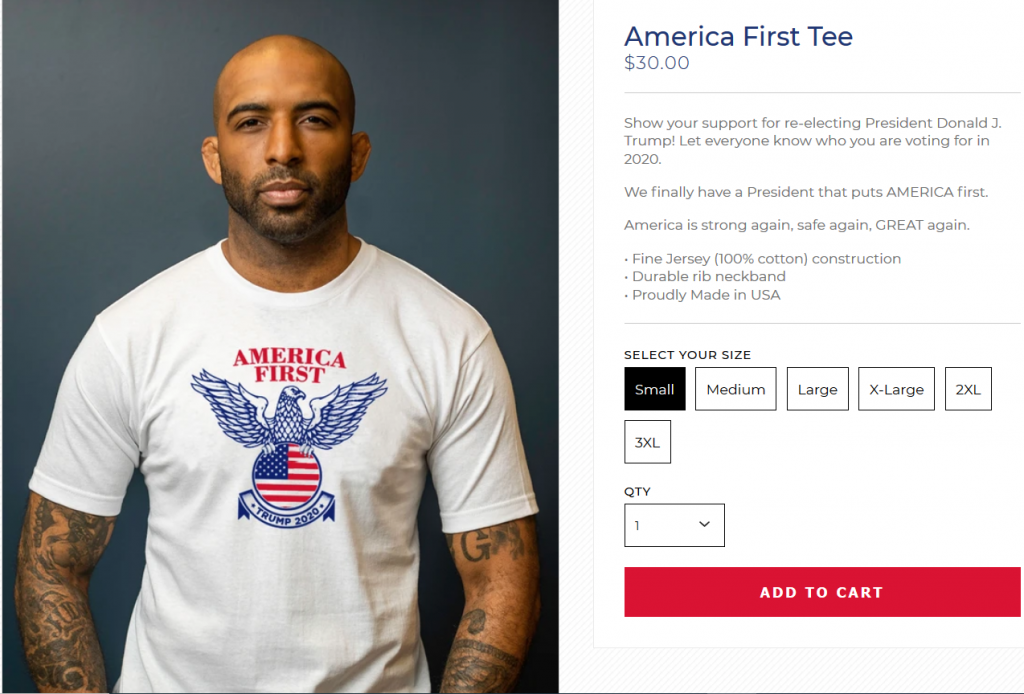
Task: Select the Small size option
Action: [x=654, y=389]
